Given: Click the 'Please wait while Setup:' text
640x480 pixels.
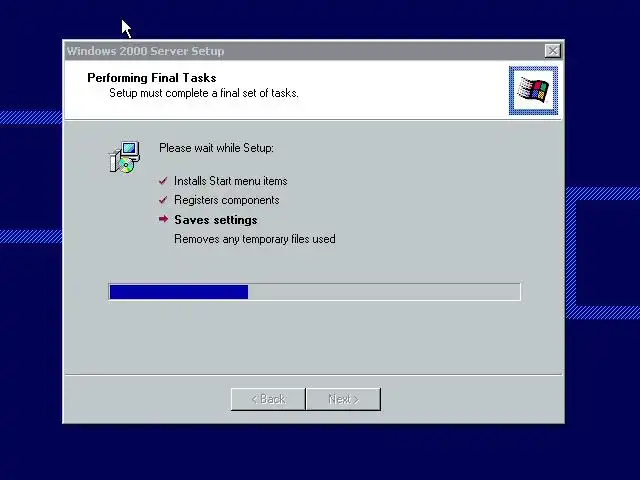Looking at the screenshot, I should [x=216, y=148].
